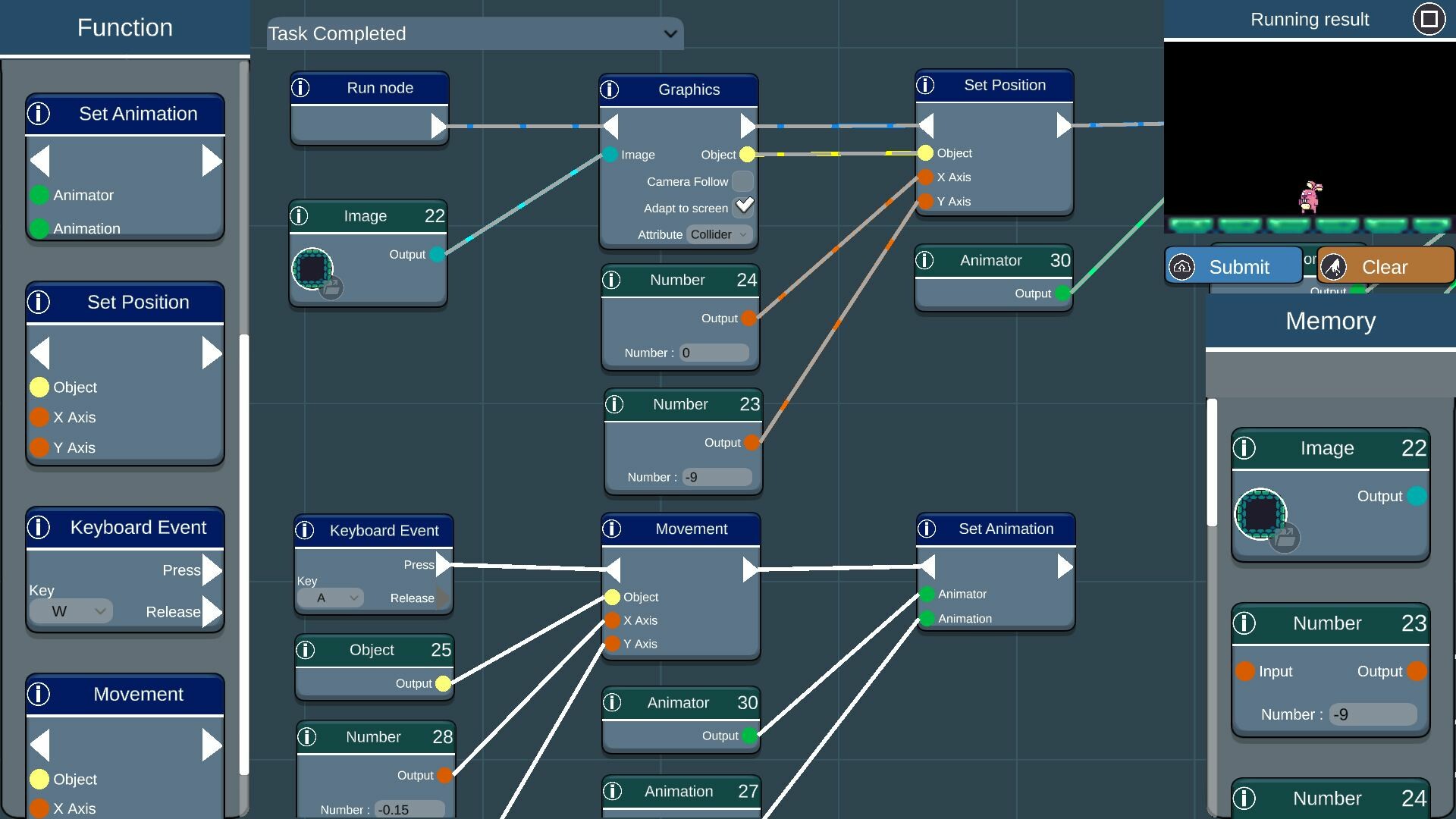This screenshot has height=819, width=1456.
Task: Click the info icon on Number 23 in Memory
Action: [x=1244, y=623]
